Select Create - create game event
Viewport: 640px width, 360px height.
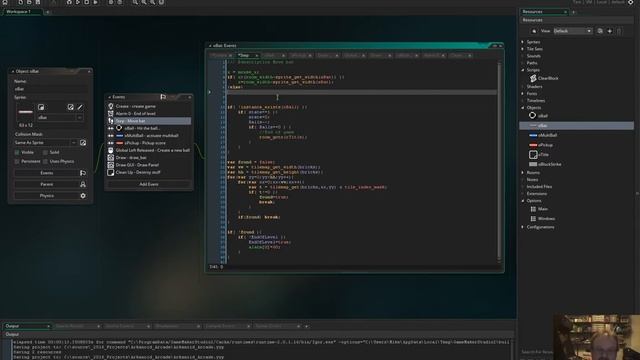[x=149, y=106]
